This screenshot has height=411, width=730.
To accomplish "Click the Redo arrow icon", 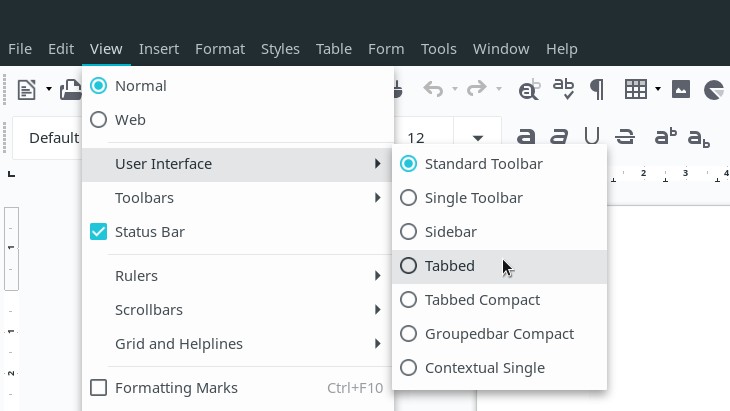I will point(477,88).
